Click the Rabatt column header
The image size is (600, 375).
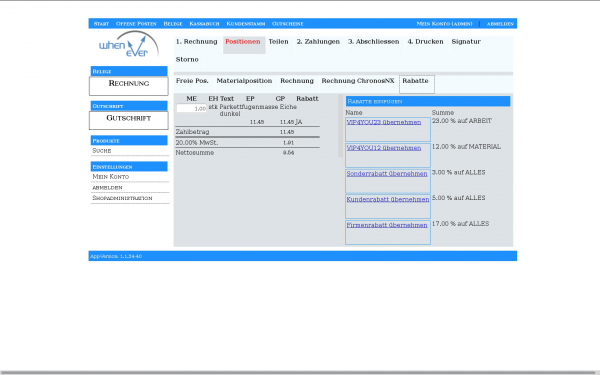point(307,99)
